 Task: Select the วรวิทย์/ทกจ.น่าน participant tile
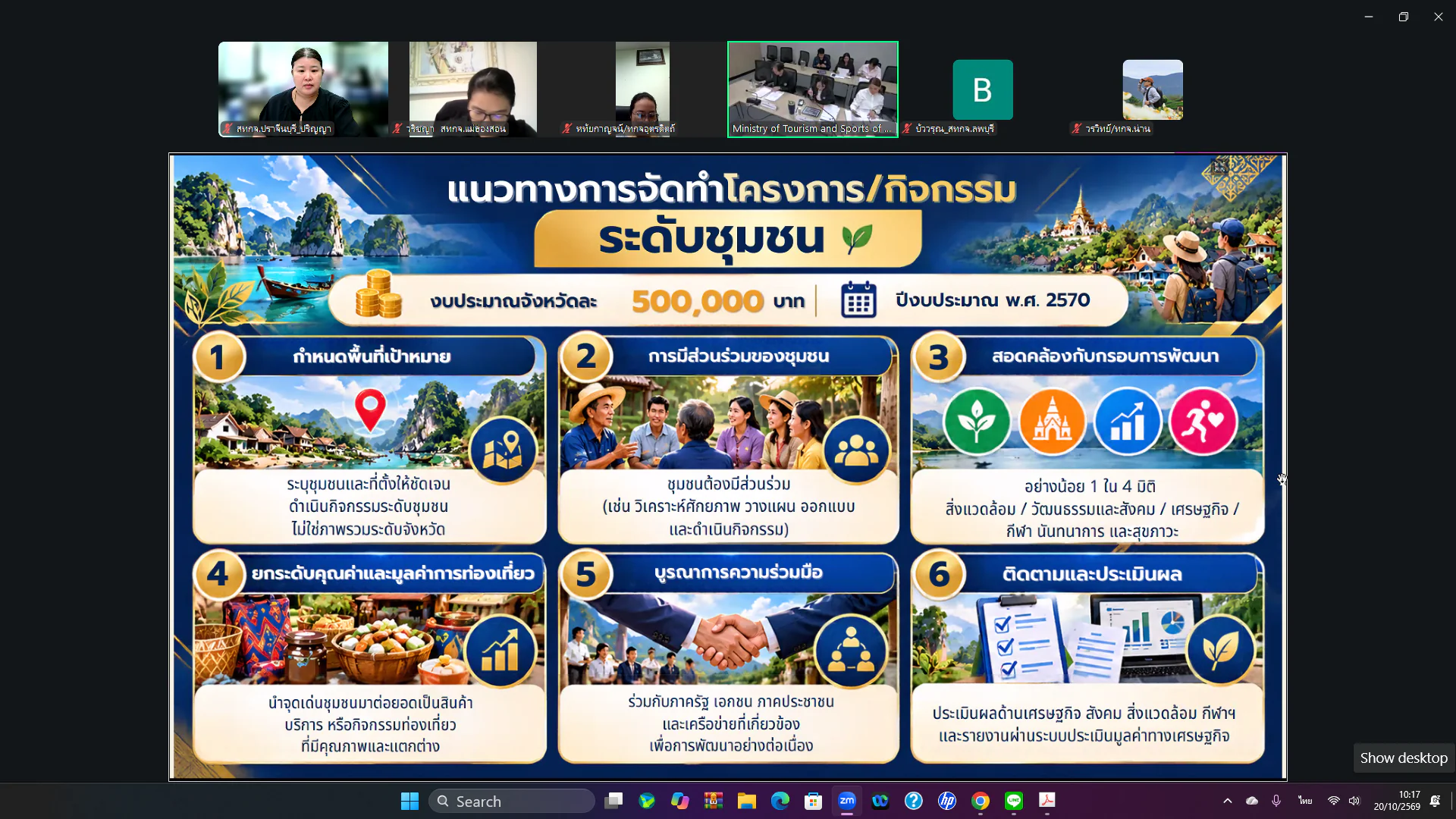coord(1153,89)
